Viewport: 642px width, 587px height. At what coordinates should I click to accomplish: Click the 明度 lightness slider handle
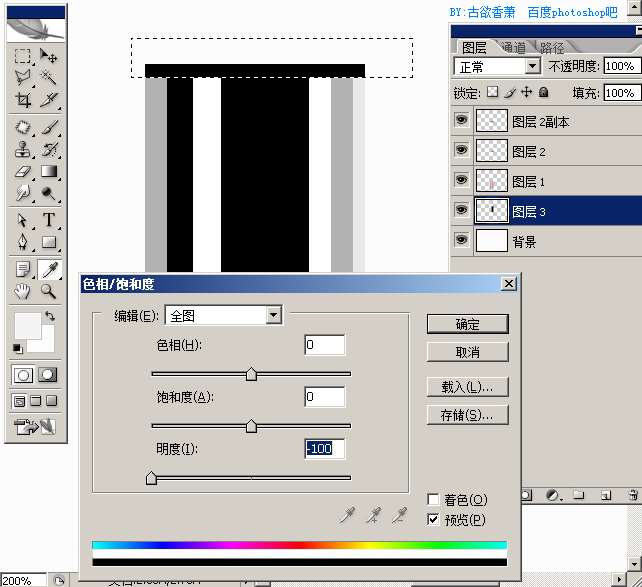click(151, 478)
